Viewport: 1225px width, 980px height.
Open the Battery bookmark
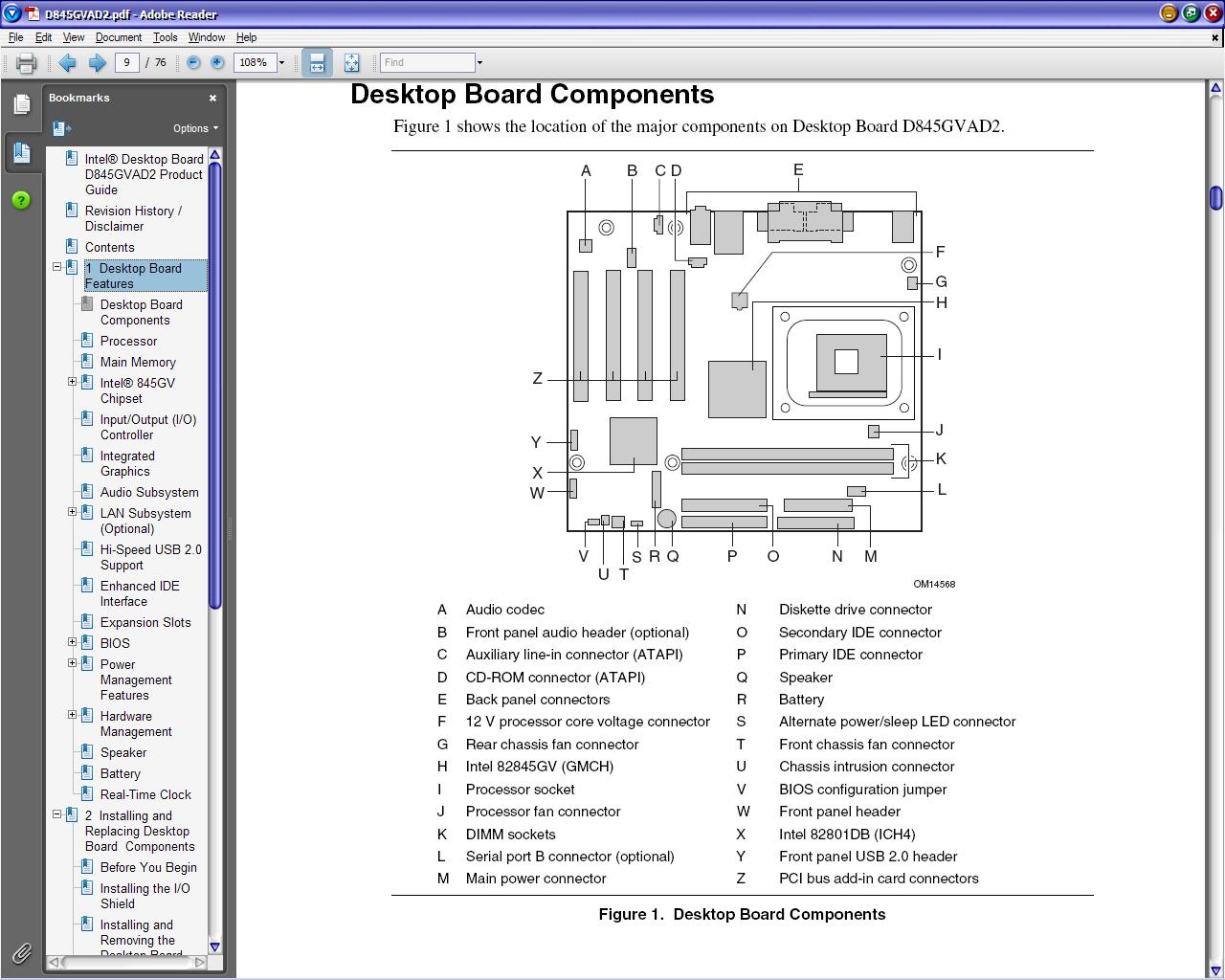pyautogui.click(x=121, y=773)
